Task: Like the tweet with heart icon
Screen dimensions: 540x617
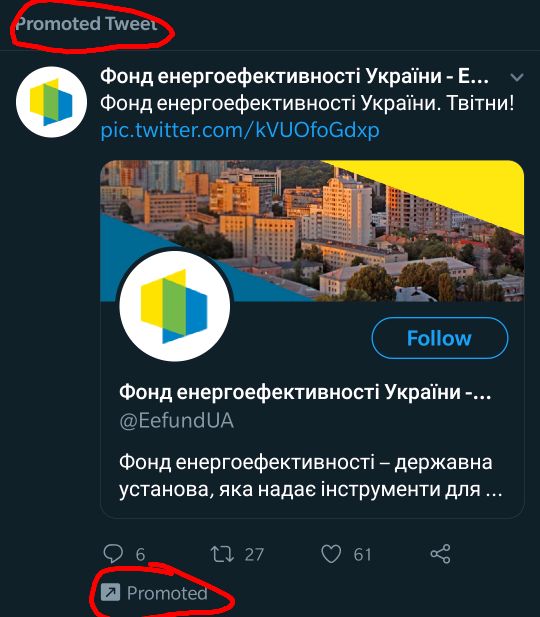Action: coord(331,554)
